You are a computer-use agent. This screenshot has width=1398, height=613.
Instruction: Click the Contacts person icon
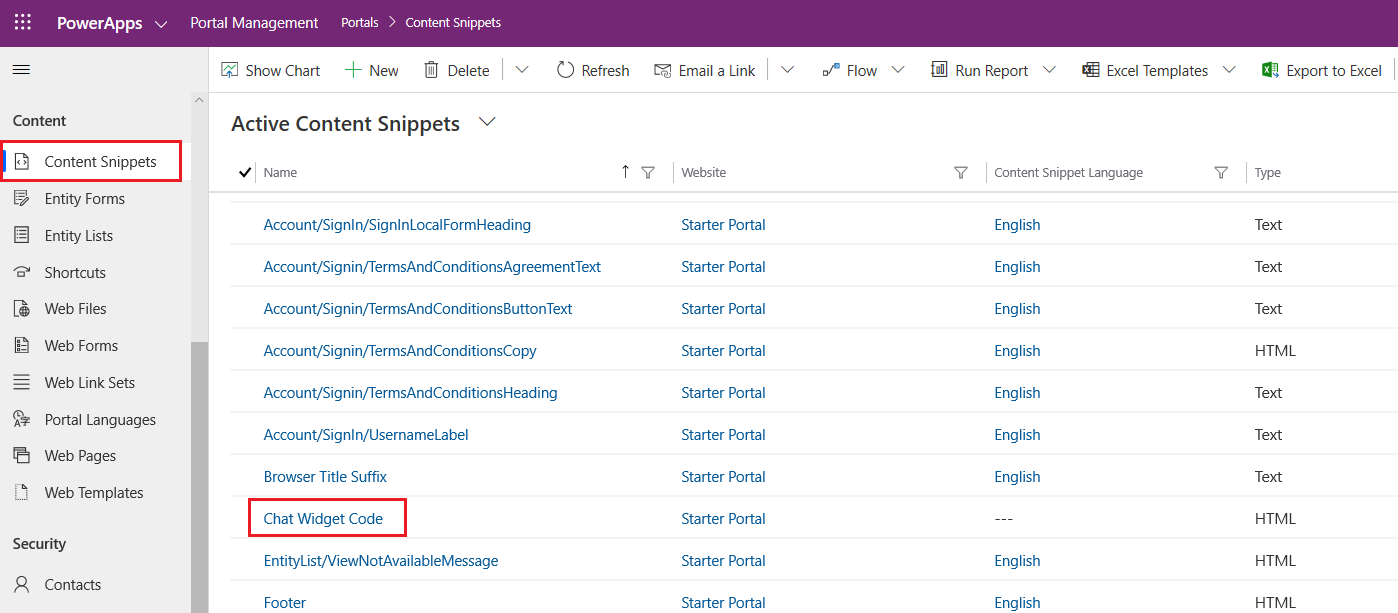(x=22, y=585)
